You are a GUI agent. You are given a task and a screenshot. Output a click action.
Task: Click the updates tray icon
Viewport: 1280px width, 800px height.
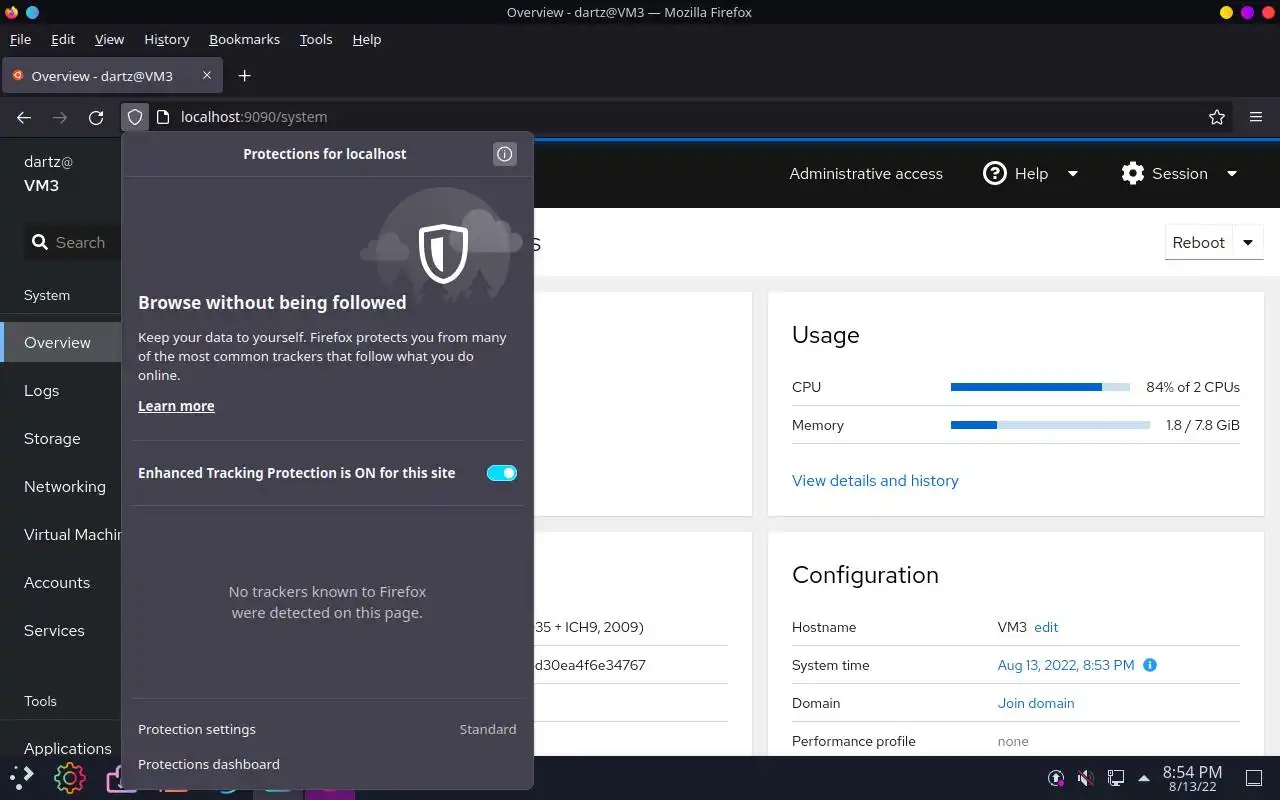pyautogui.click(x=1056, y=777)
